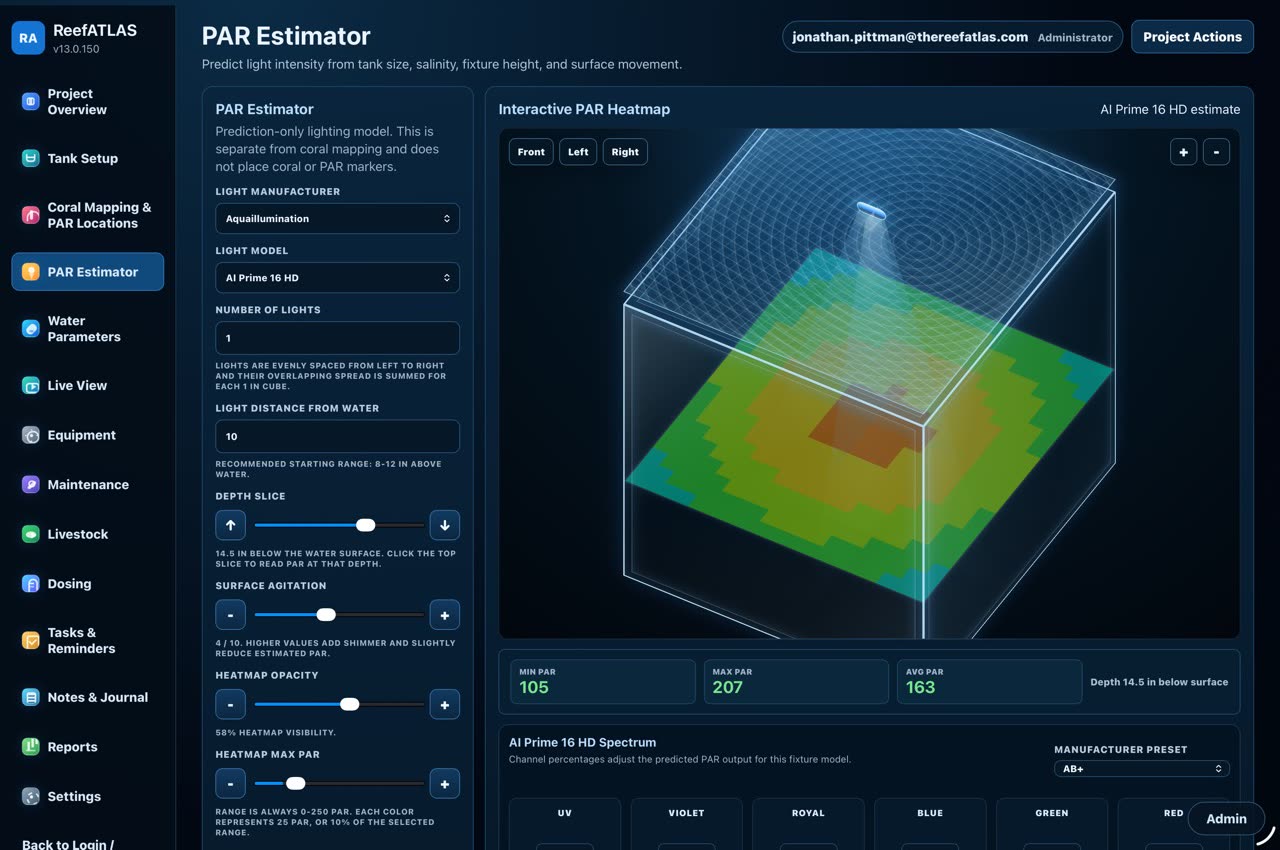Navigate to Live View
The image size is (1280, 850).
88,385
